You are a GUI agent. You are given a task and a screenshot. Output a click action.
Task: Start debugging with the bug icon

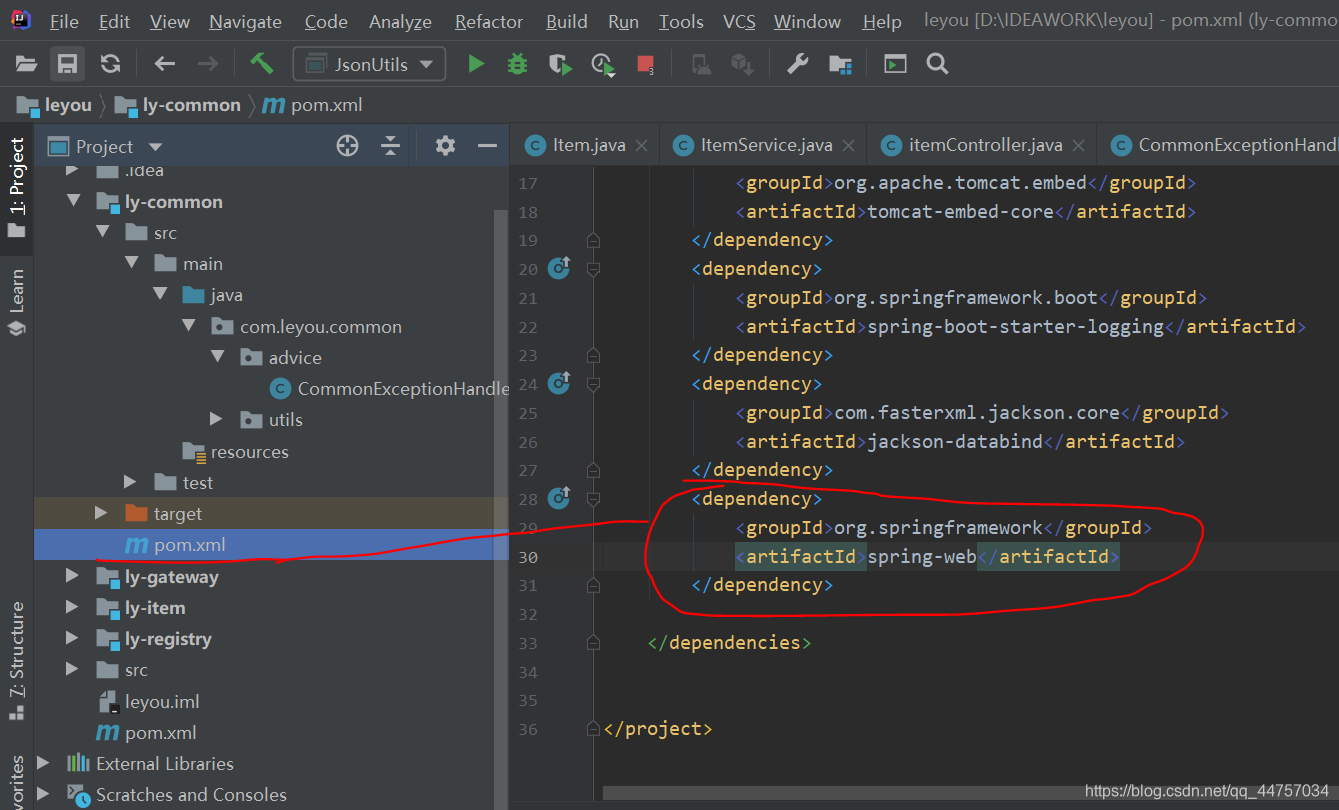tap(517, 64)
